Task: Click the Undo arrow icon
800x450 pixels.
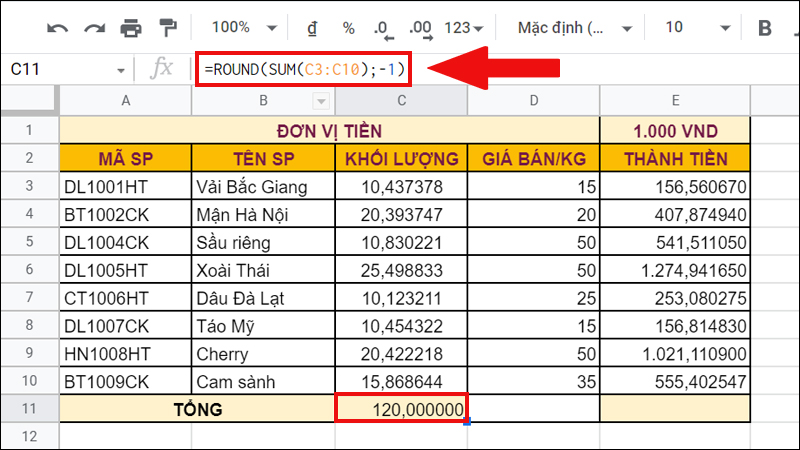Action: (57, 27)
